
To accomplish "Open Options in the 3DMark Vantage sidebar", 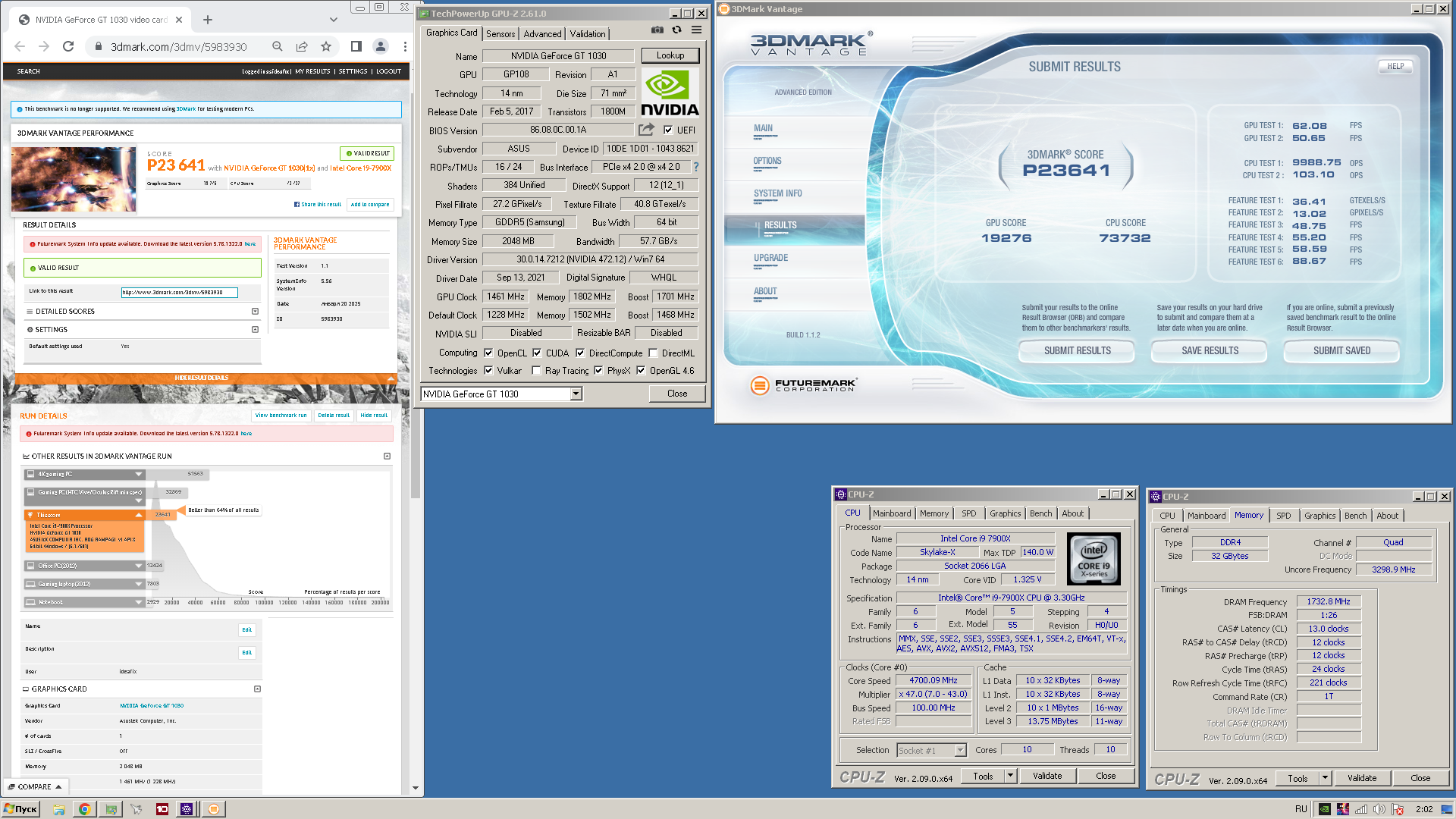I will [x=767, y=161].
